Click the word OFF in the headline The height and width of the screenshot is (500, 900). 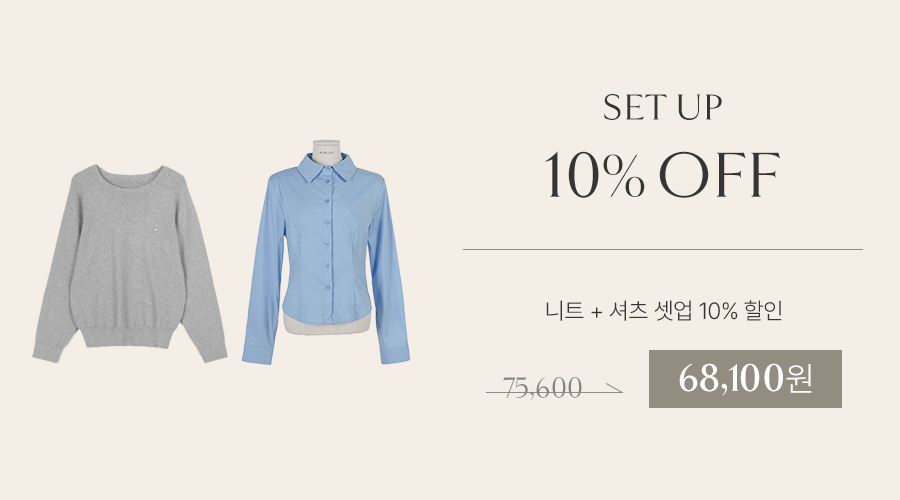pos(720,175)
